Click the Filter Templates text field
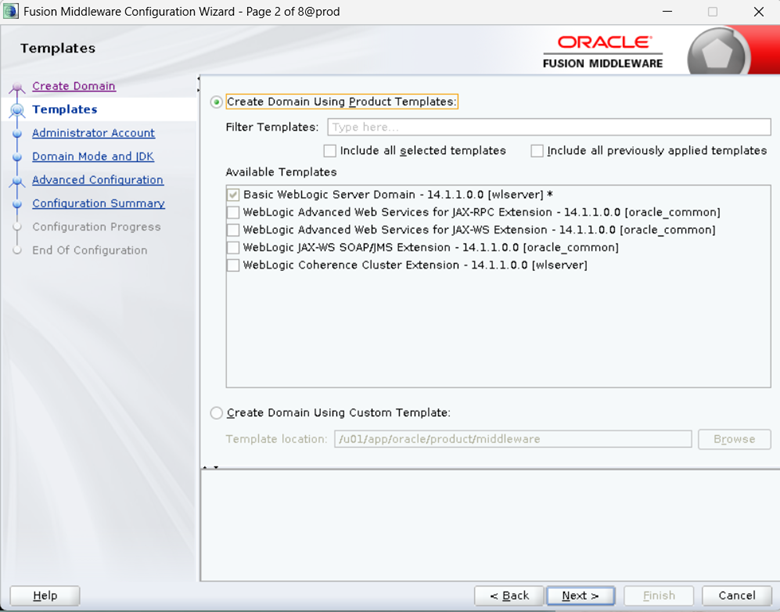The height and width of the screenshot is (612, 780). point(549,127)
